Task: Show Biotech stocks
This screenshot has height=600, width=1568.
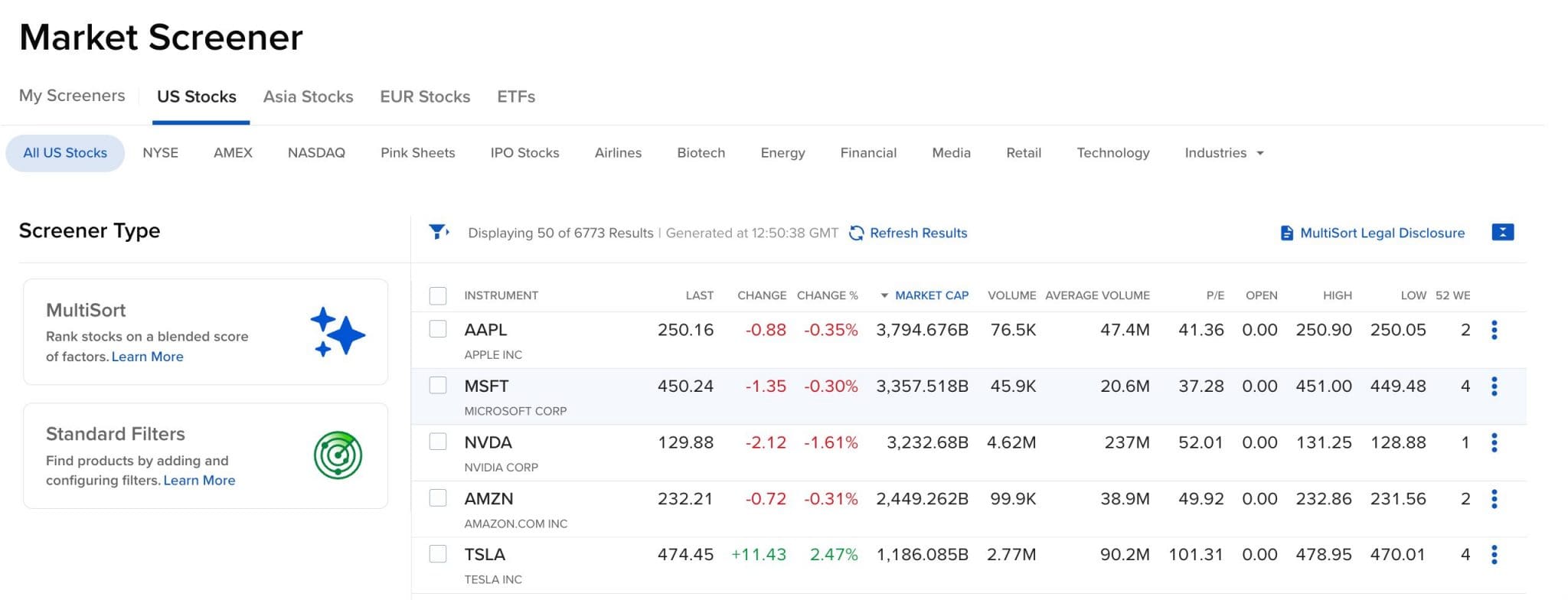Action: [701, 153]
